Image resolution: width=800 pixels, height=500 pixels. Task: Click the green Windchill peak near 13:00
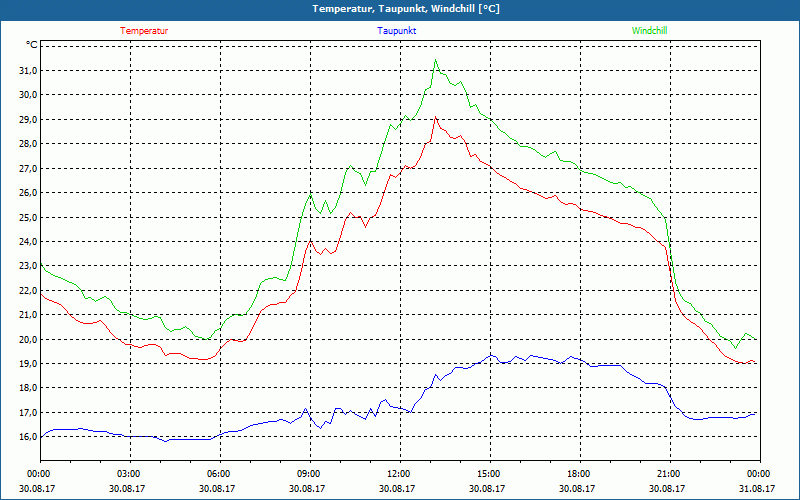pyautogui.click(x=435, y=60)
